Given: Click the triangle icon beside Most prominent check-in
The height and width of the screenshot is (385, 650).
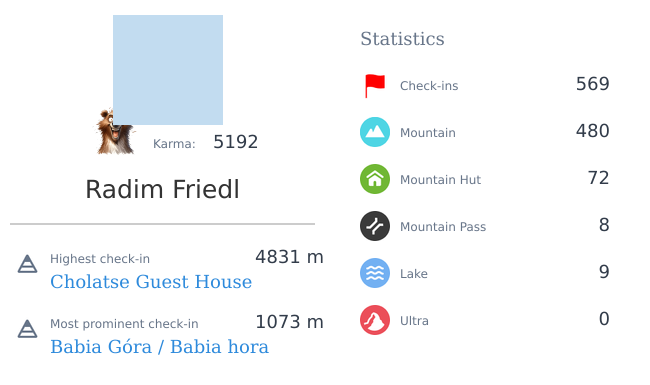Looking at the screenshot, I should point(27,329).
